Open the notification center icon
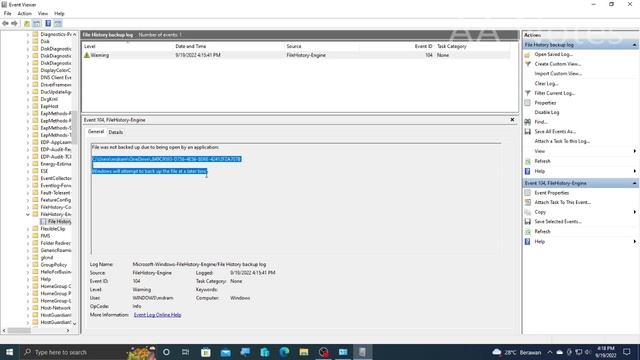The width and height of the screenshot is (640, 360). (x=627, y=352)
